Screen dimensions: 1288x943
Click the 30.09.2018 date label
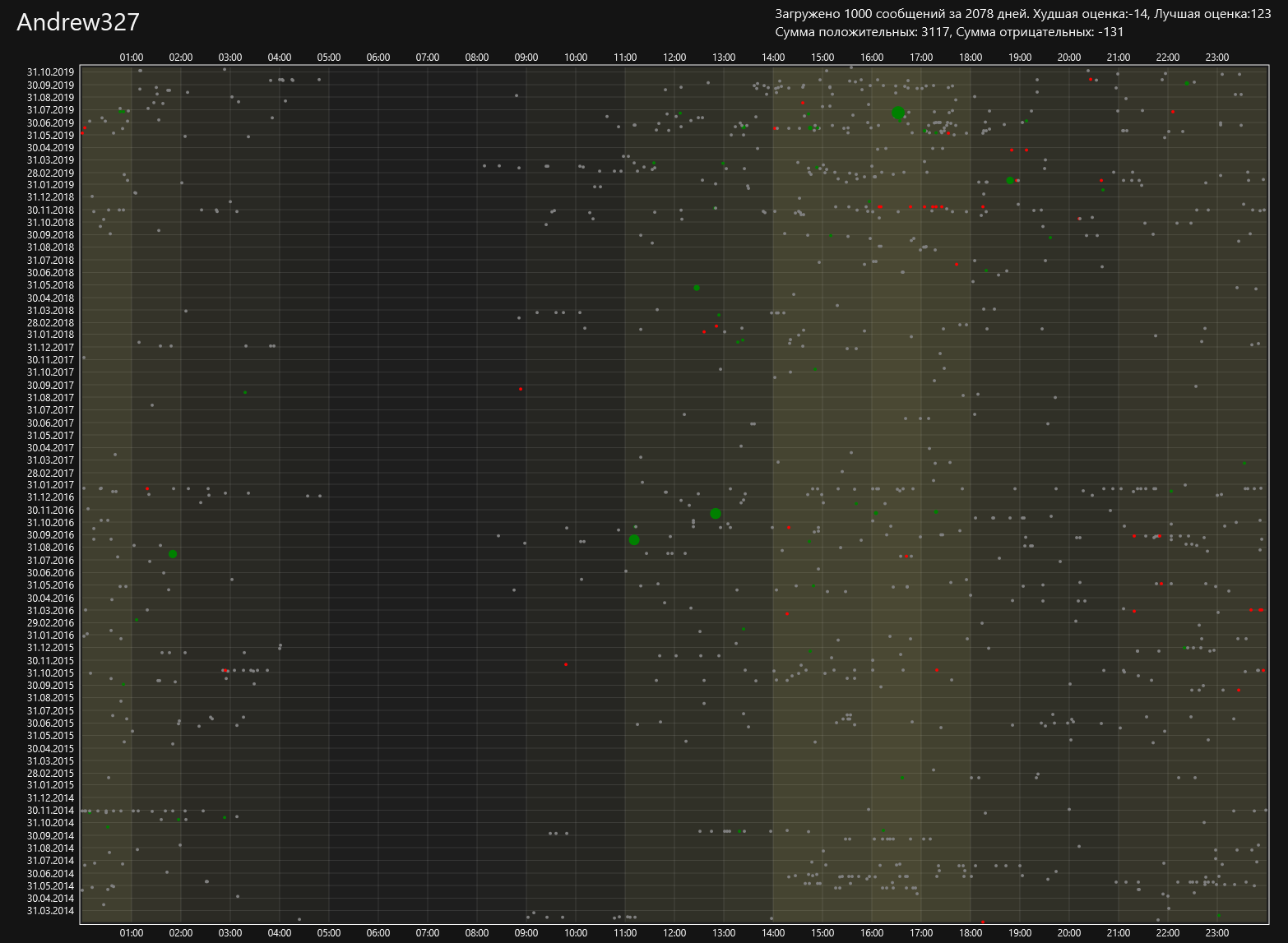point(50,235)
